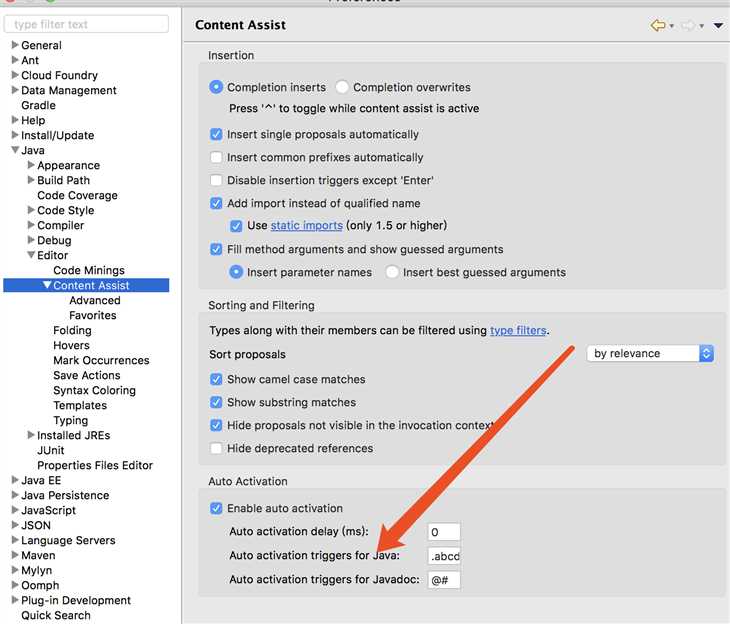This screenshot has width=730, height=624.
Task: Expand the Build Path node
Action: coord(31,180)
